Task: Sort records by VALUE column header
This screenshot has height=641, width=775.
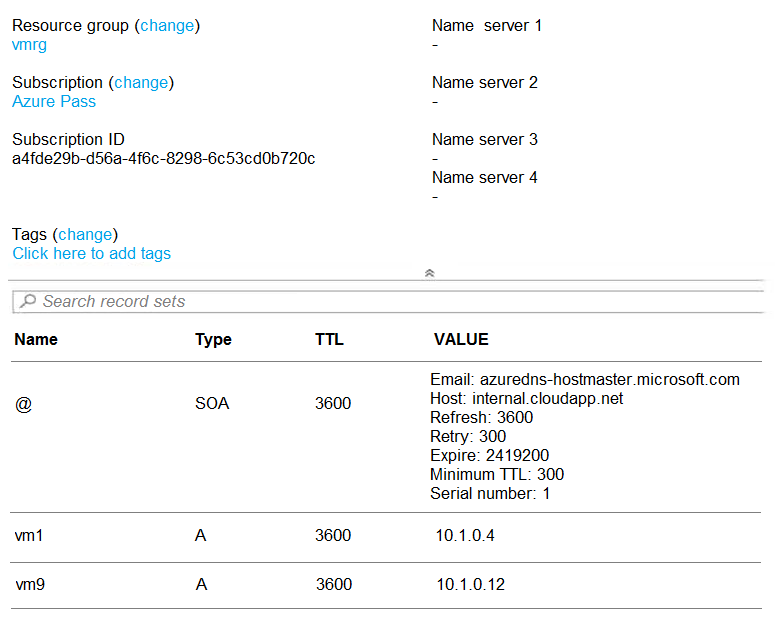Action: [x=461, y=340]
